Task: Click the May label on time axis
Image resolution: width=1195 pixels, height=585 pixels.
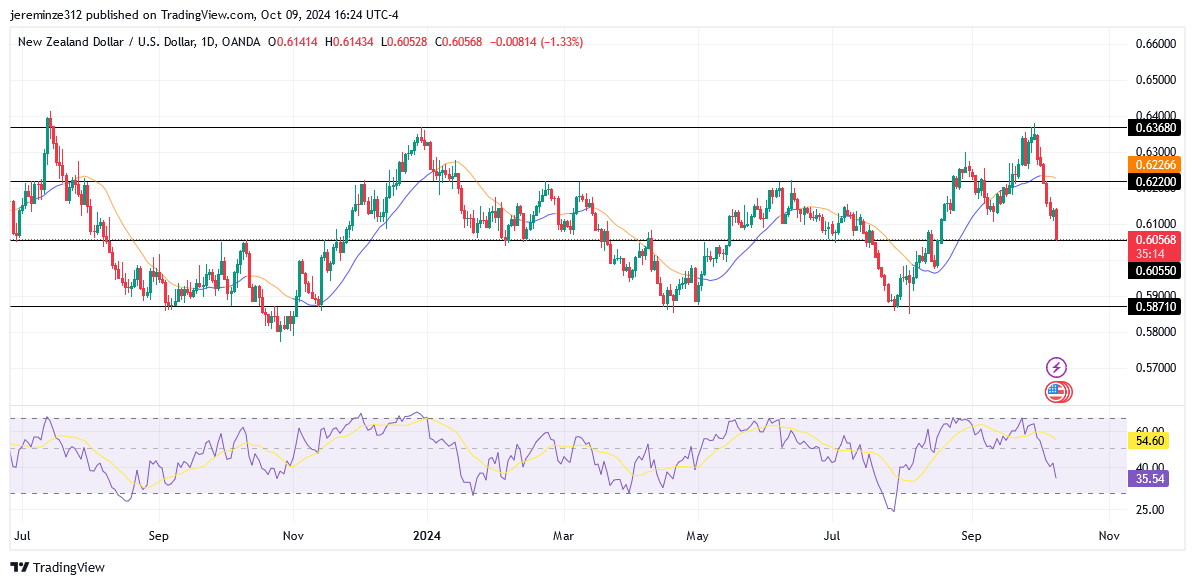Action: [697, 536]
